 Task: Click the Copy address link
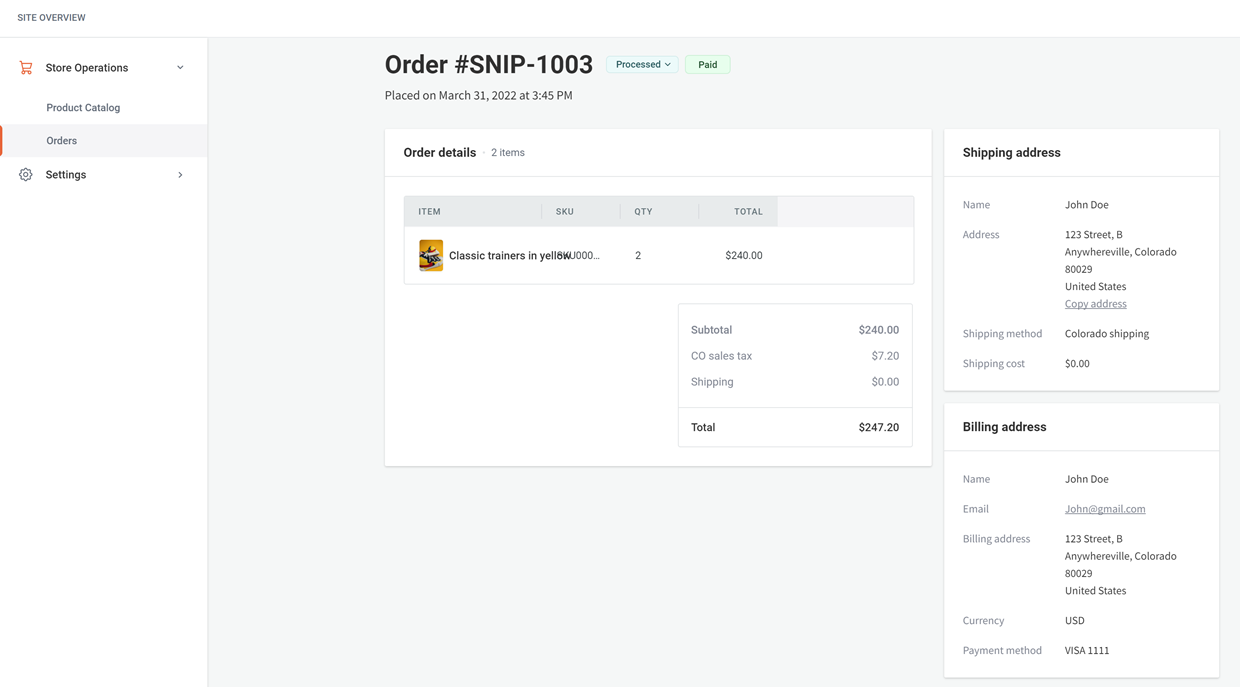[1095, 304]
